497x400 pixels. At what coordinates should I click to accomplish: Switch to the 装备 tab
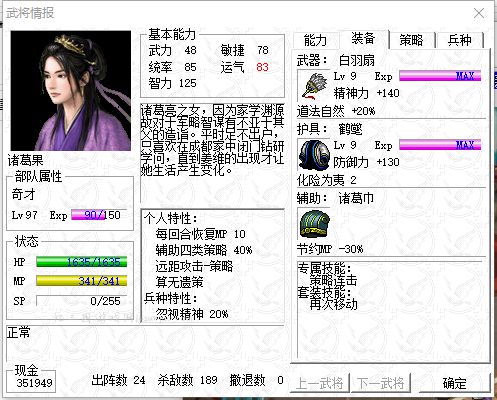363,39
